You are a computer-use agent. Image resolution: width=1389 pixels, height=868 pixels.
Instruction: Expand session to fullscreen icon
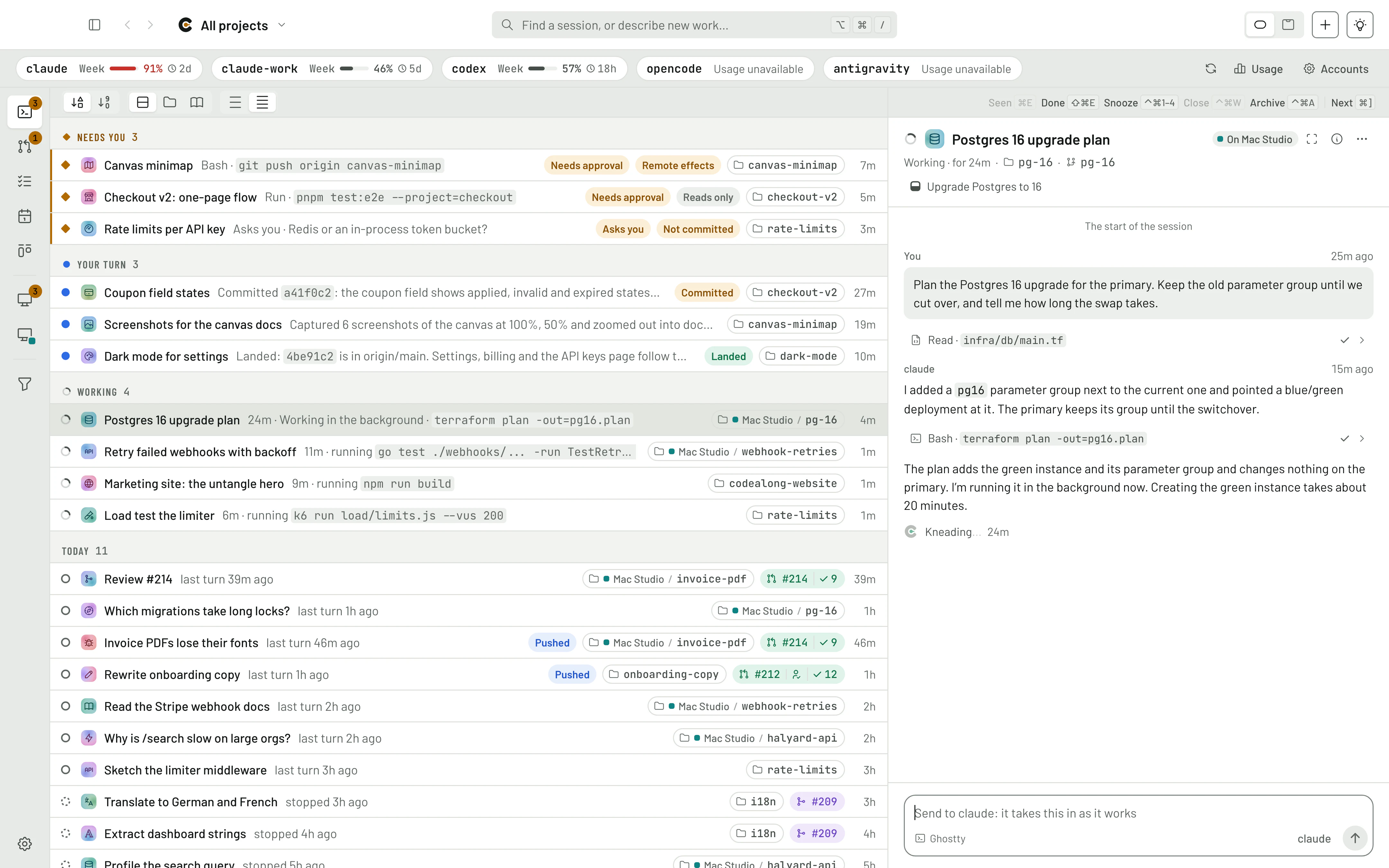point(1312,139)
